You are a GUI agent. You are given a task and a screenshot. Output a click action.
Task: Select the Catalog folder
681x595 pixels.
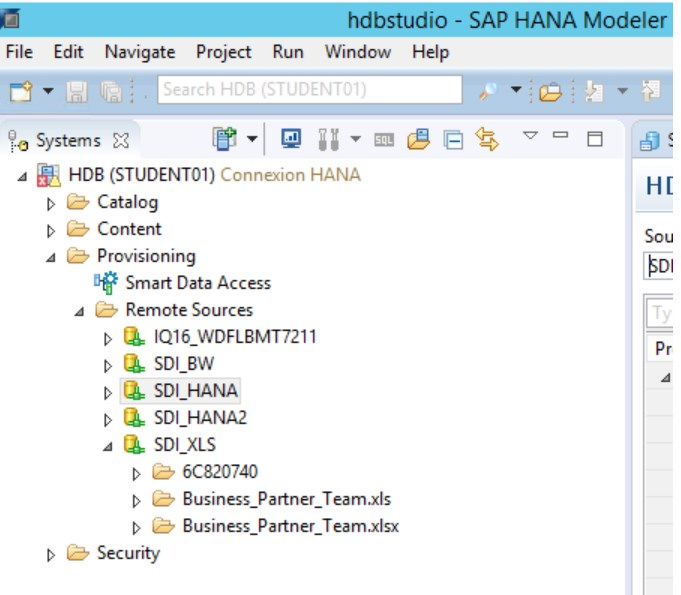pyautogui.click(x=113, y=202)
